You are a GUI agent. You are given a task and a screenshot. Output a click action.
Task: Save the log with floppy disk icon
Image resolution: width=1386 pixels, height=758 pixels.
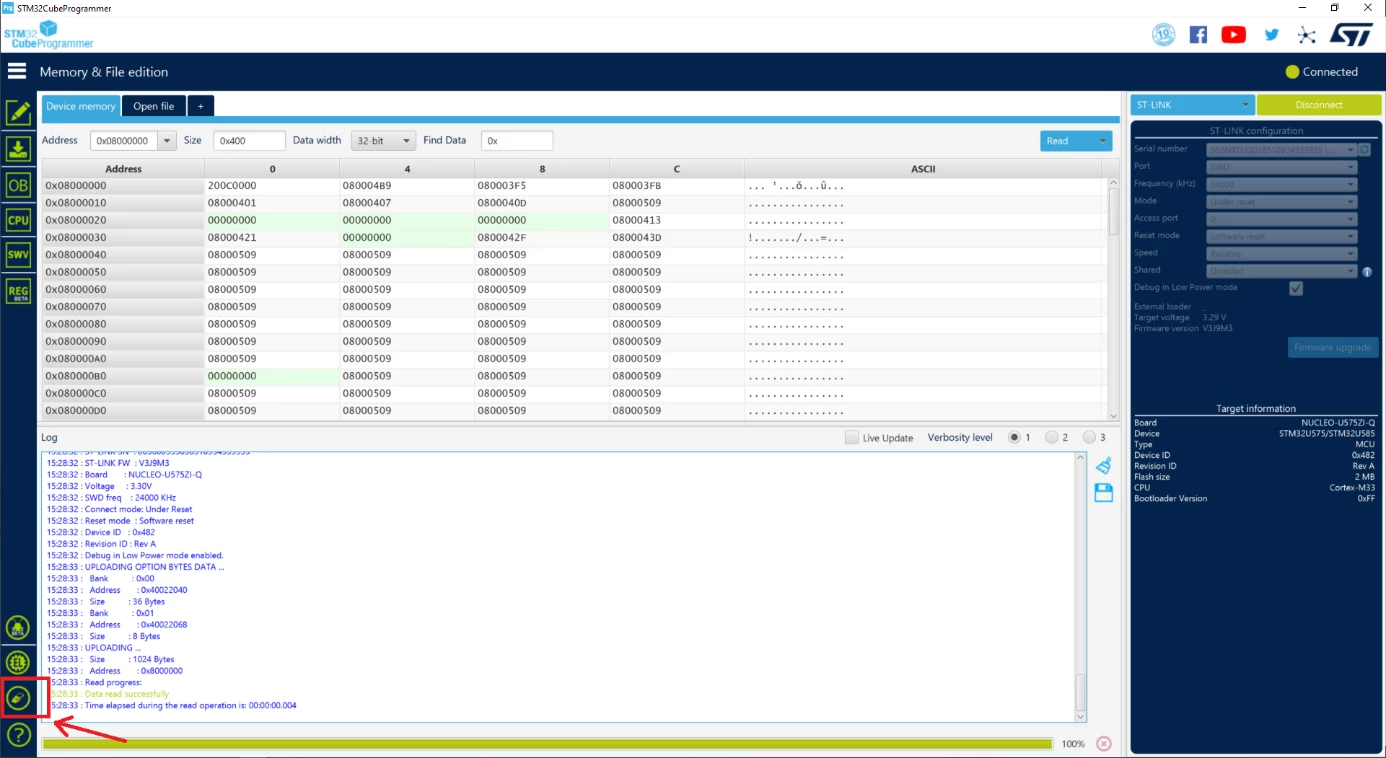click(1104, 492)
